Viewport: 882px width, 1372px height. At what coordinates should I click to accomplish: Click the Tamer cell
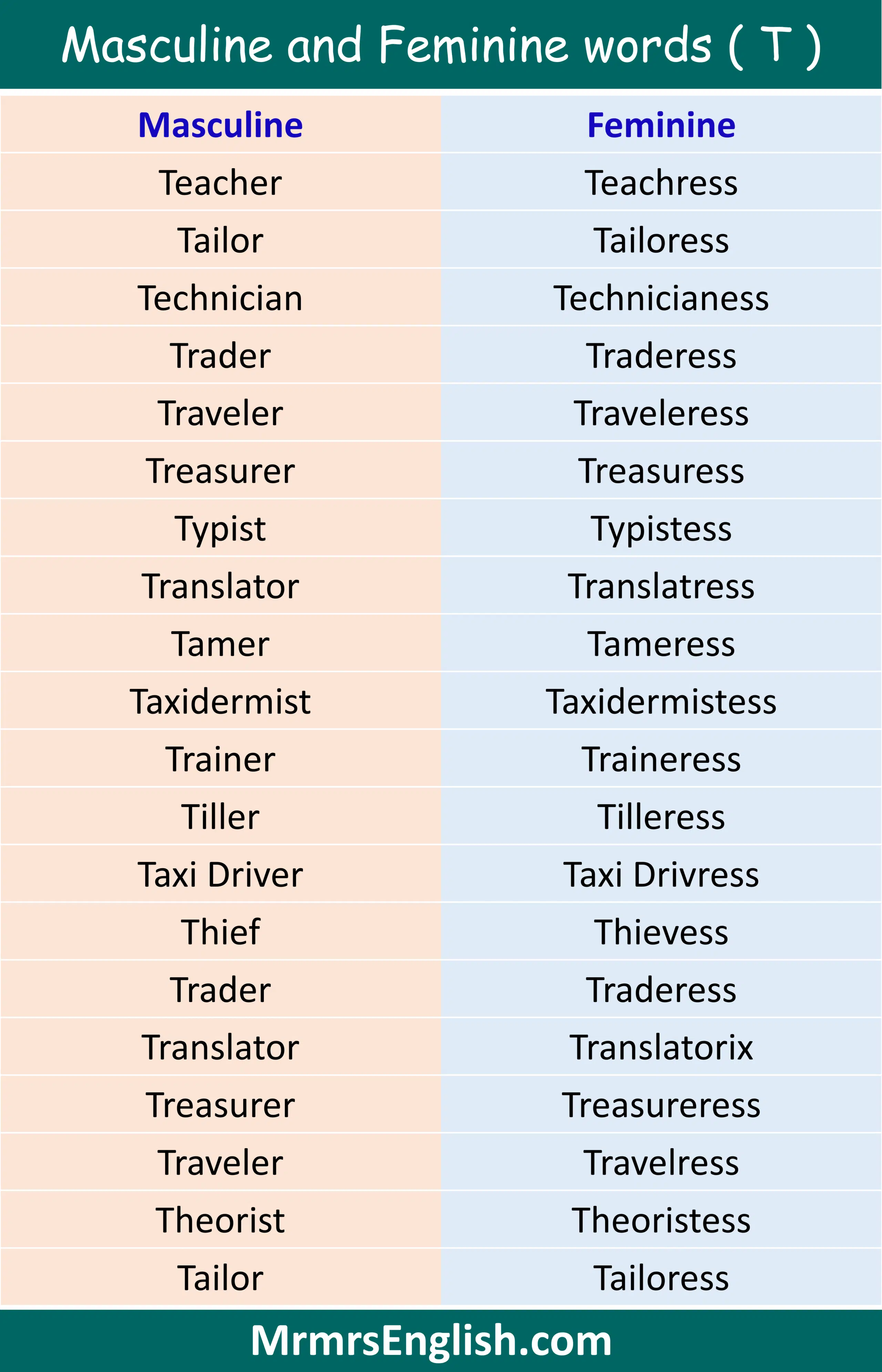point(220,644)
